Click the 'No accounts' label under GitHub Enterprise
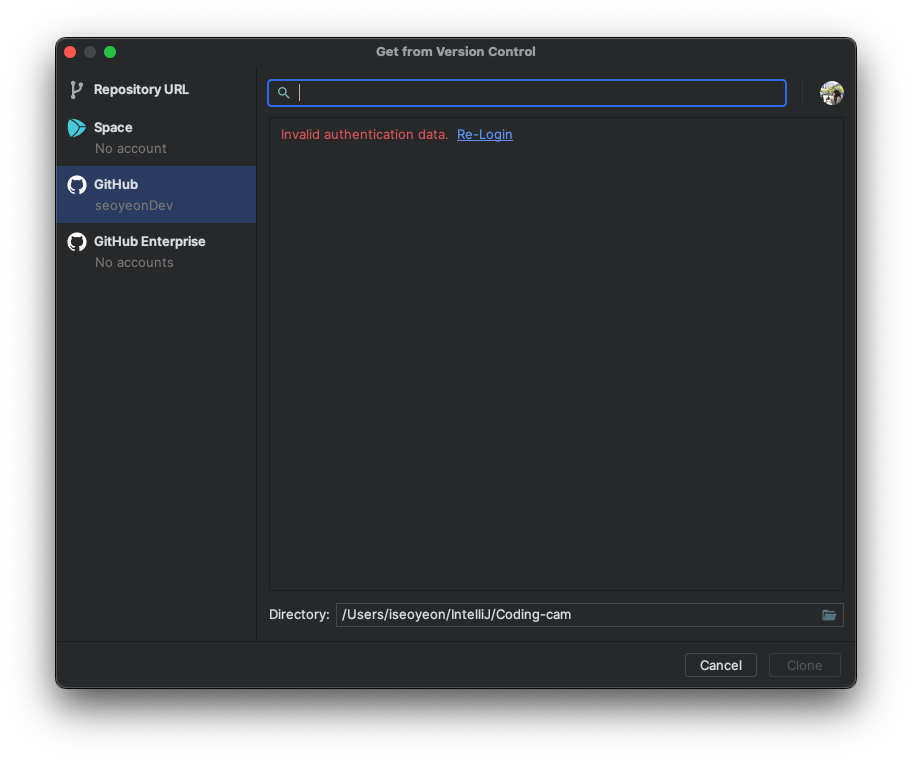Viewport: 912px width, 762px height. click(x=134, y=263)
